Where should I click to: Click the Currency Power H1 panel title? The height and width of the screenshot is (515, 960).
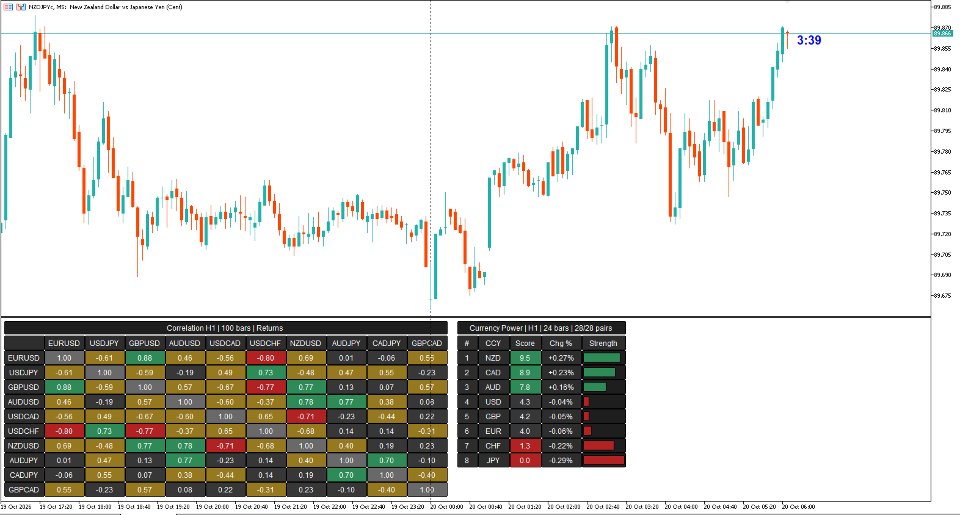point(541,328)
